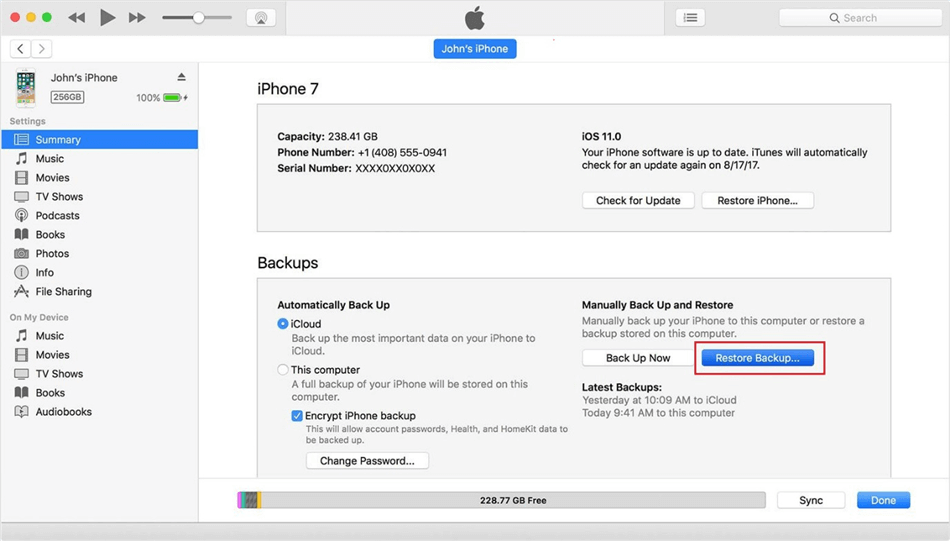Image resolution: width=950 pixels, height=541 pixels.
Task: Click the play button in the toolbar
Action: point(107,18)
